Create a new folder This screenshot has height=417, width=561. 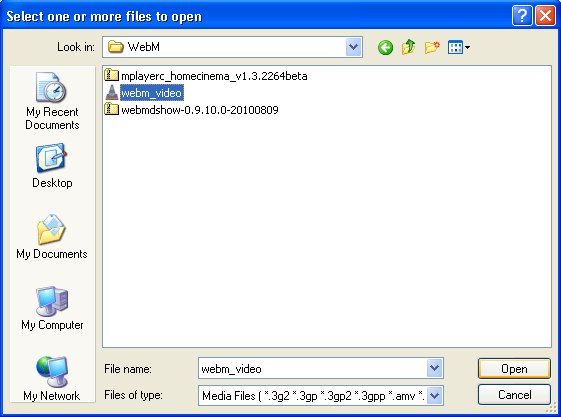(x=432, y=47)
